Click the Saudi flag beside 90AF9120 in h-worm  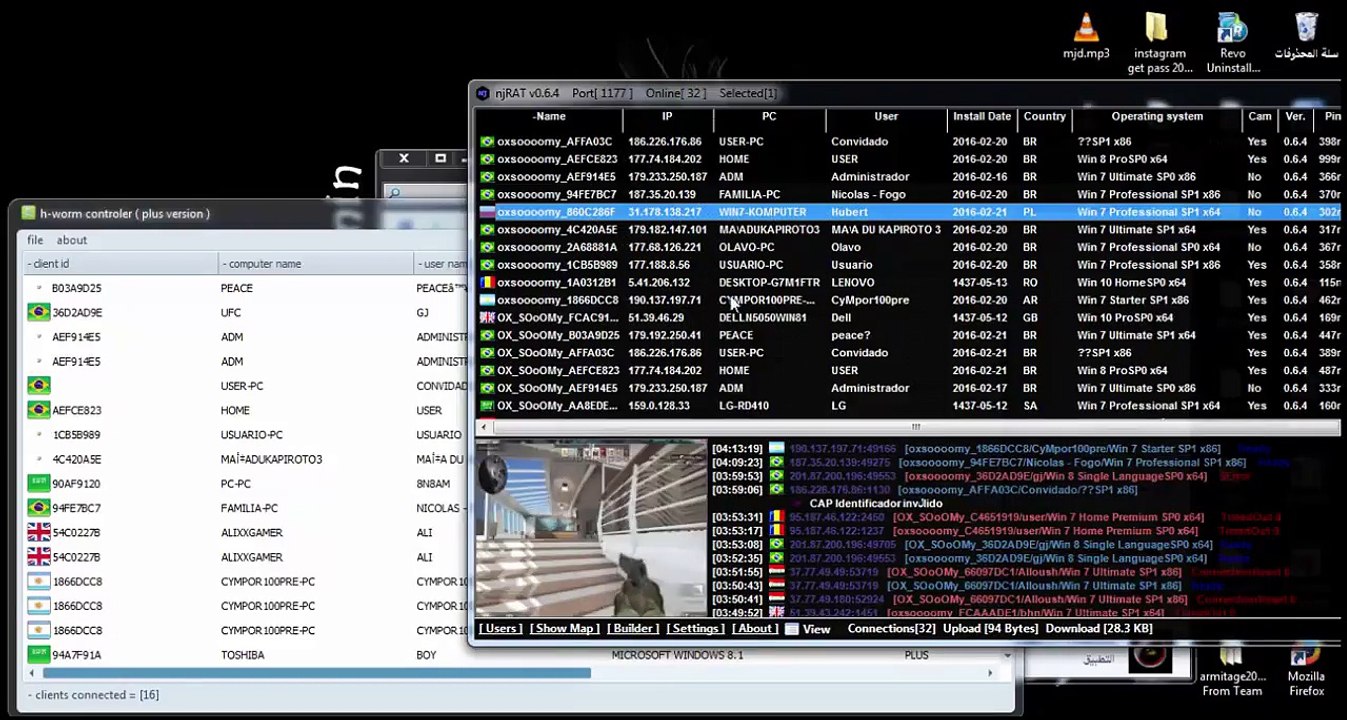pos(39,483)
